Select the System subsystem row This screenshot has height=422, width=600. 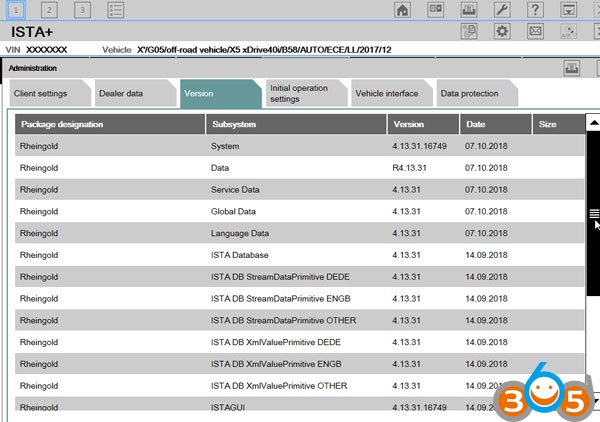pos(300,146)
